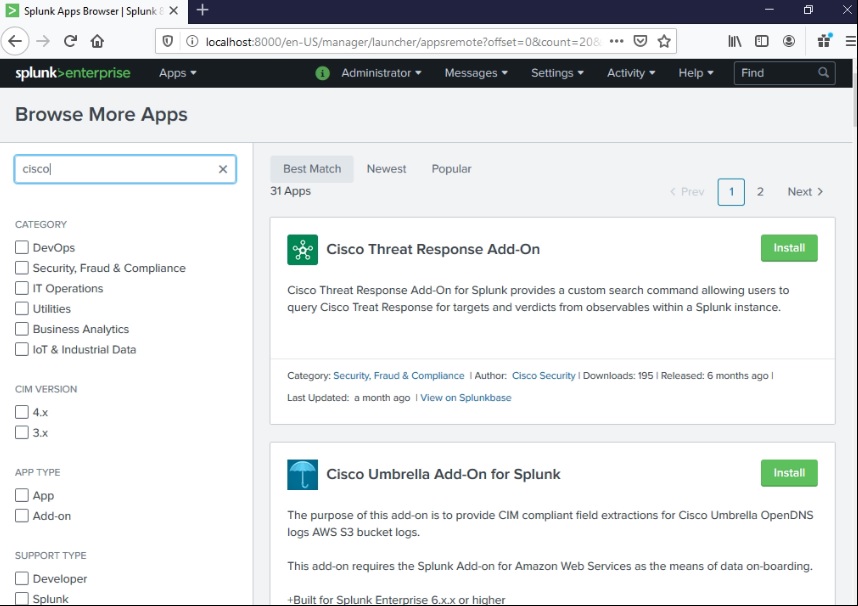Click the Cisco Umbrella app icon
This screenshot has height=606, width=858.
click(303, 475)
